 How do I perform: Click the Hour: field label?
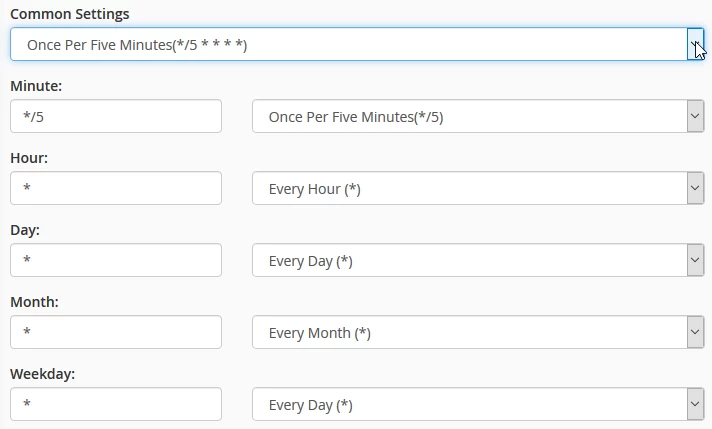[29, 158]
